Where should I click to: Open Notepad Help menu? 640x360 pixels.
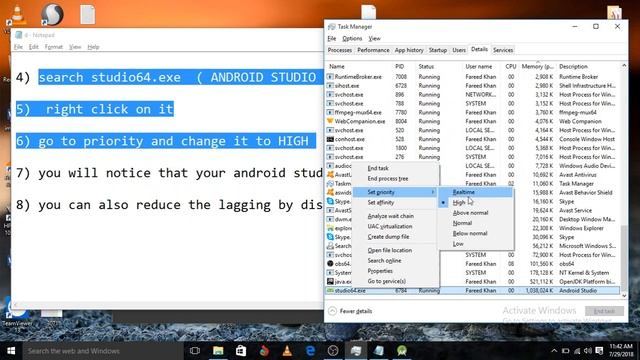click(x=93, y=47)
